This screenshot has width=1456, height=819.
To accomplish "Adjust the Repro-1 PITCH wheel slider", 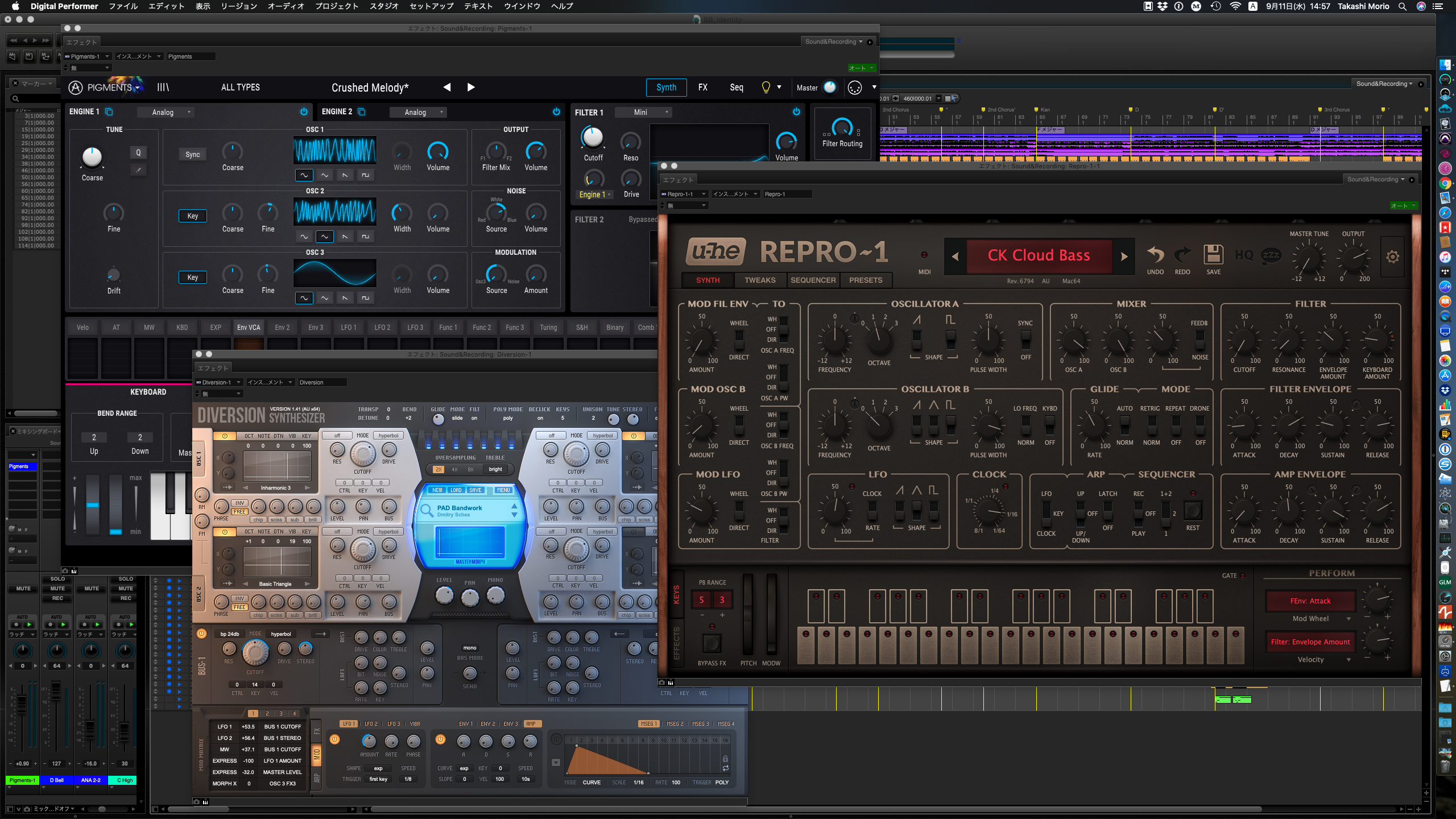I will 747,614.
